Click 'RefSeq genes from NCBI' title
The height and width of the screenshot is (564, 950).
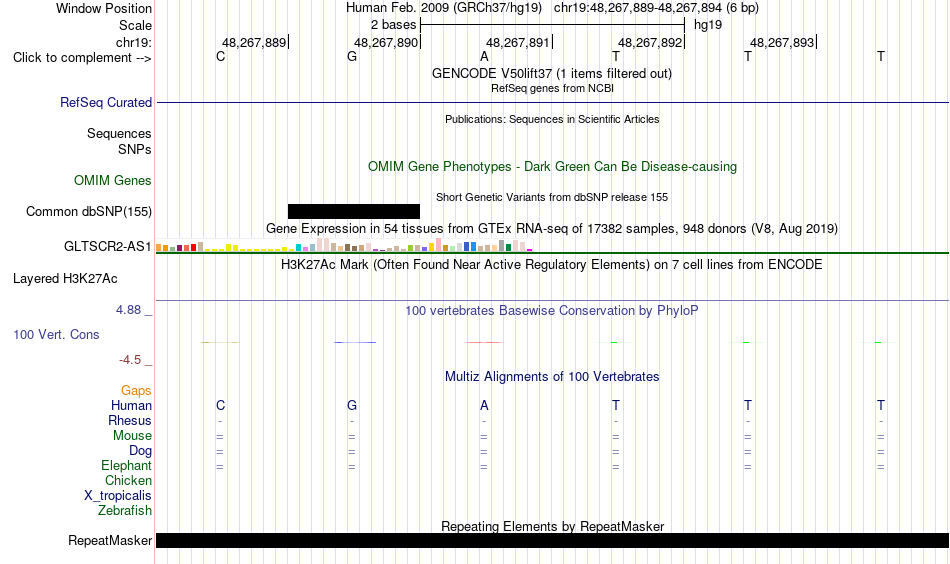click(x=552, y=88)
